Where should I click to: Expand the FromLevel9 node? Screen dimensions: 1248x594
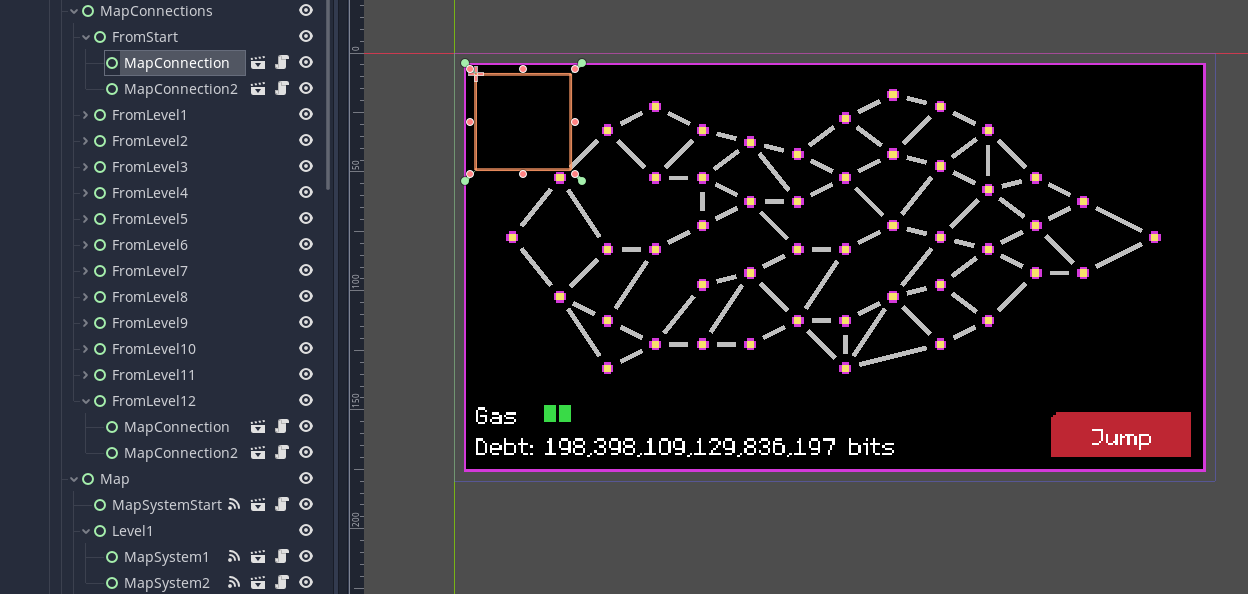coord(86,323)
